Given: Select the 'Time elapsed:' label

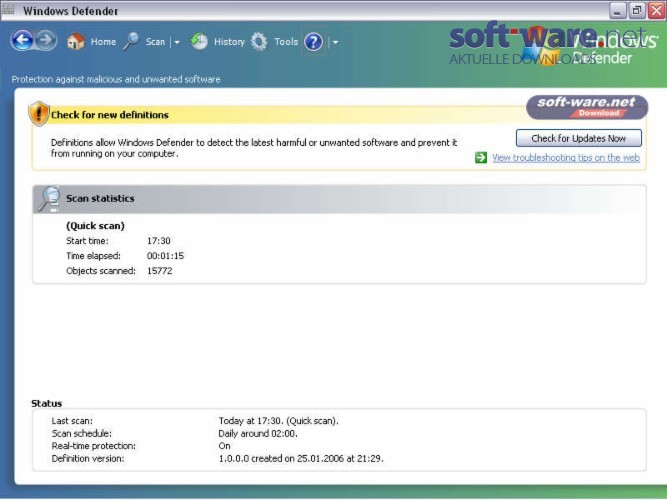Looking at the screenshot, I should coord(94,256).
